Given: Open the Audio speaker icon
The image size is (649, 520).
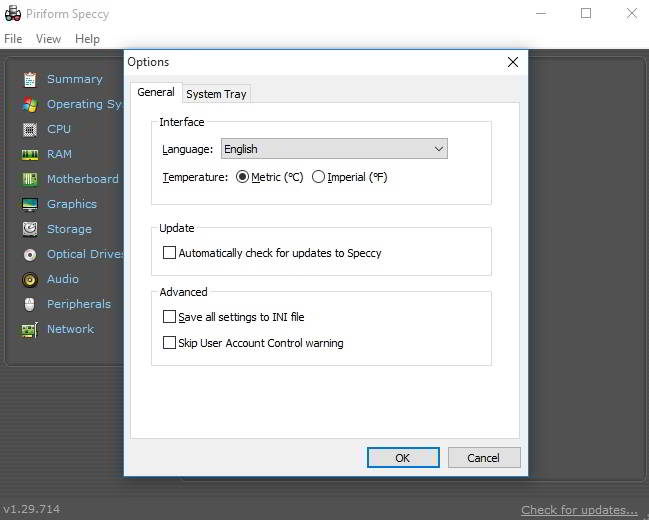Looking at the screenshot, I should 29,279.
